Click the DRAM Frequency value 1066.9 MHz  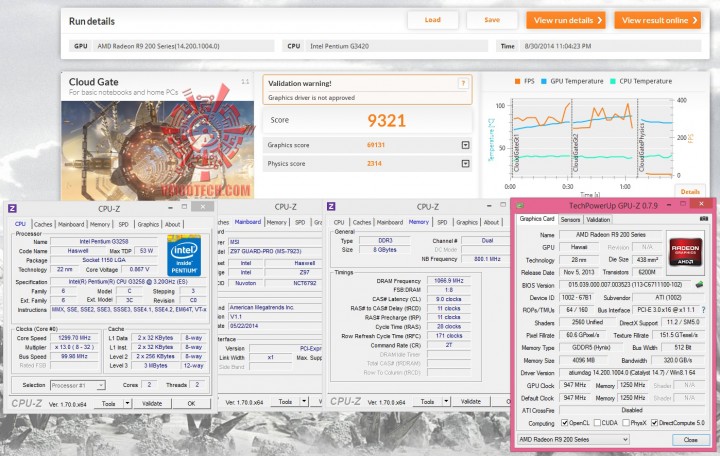pyautogui.click(x=449, y=281)
